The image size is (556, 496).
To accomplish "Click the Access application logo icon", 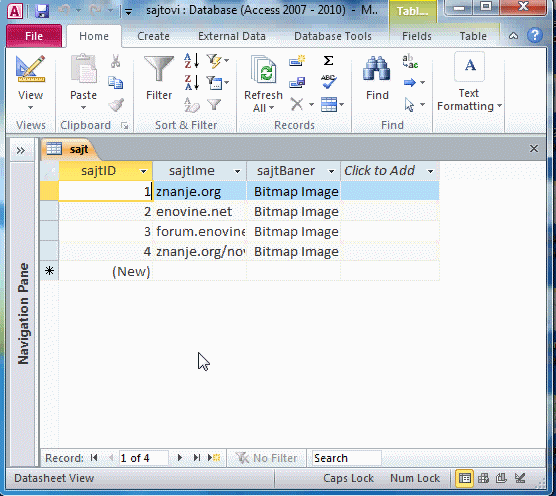I will point(15,11).
